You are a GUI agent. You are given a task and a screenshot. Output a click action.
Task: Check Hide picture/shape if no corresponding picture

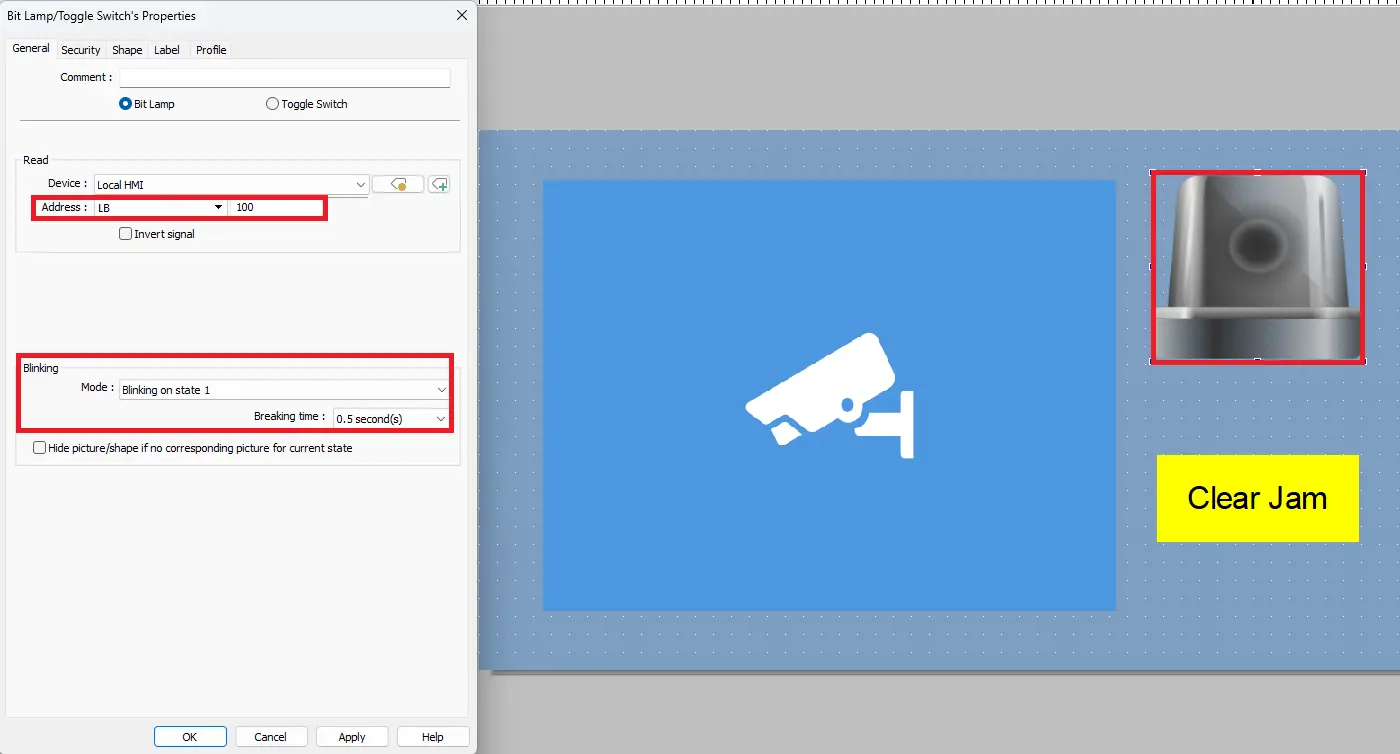click(x=40, y=448)
